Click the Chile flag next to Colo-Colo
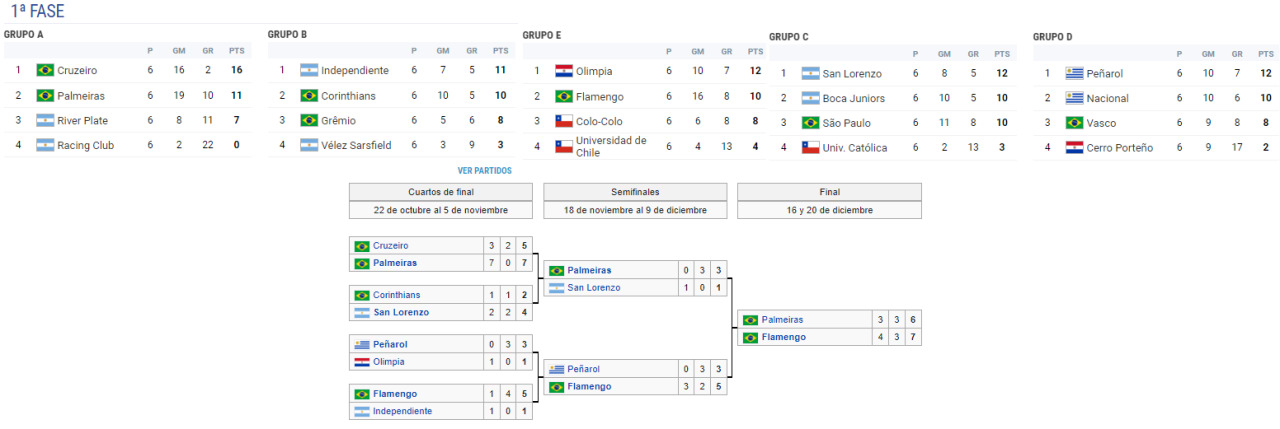 (564, 121)
